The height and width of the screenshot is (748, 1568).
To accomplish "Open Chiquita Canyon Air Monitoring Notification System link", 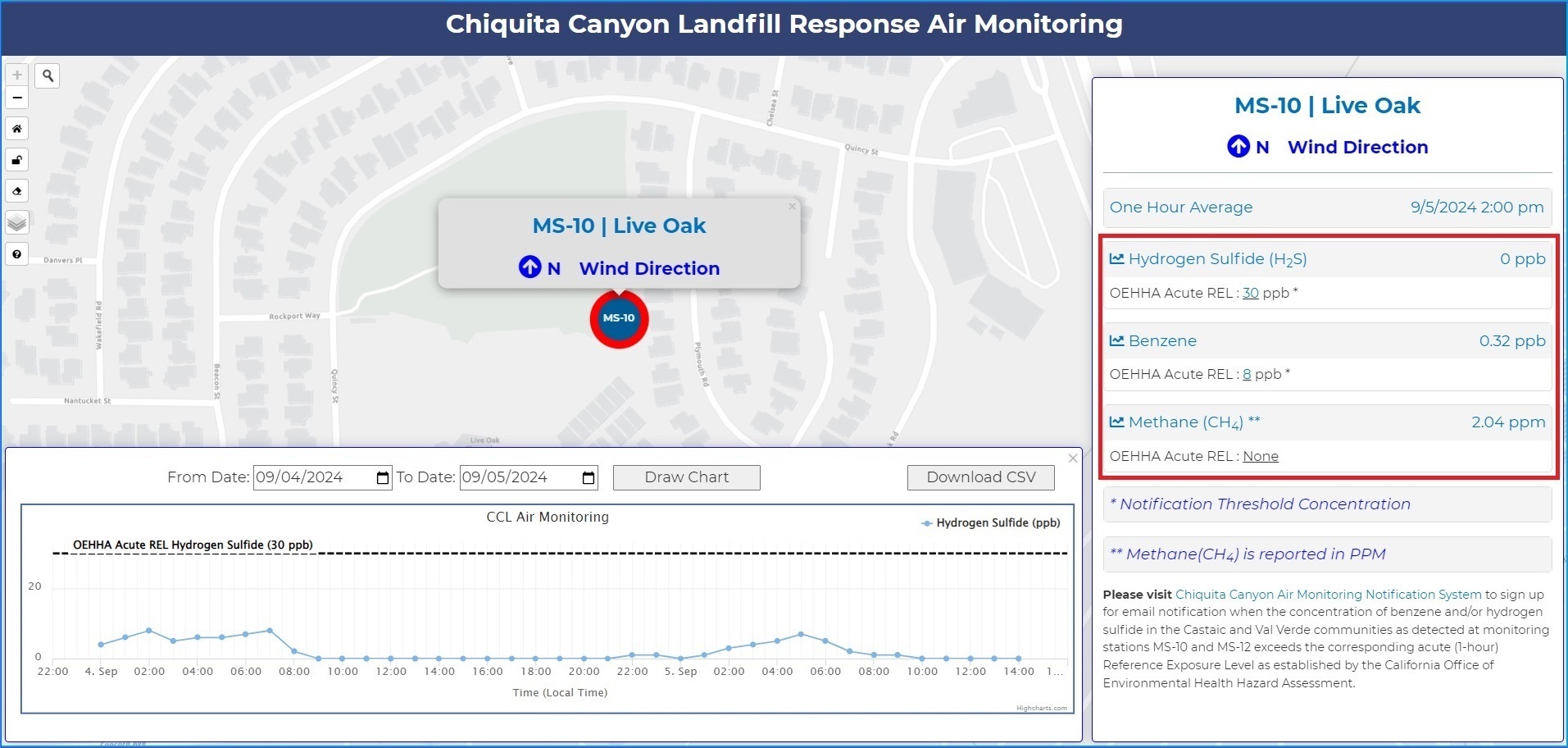I will click(x=1329, y=595).
